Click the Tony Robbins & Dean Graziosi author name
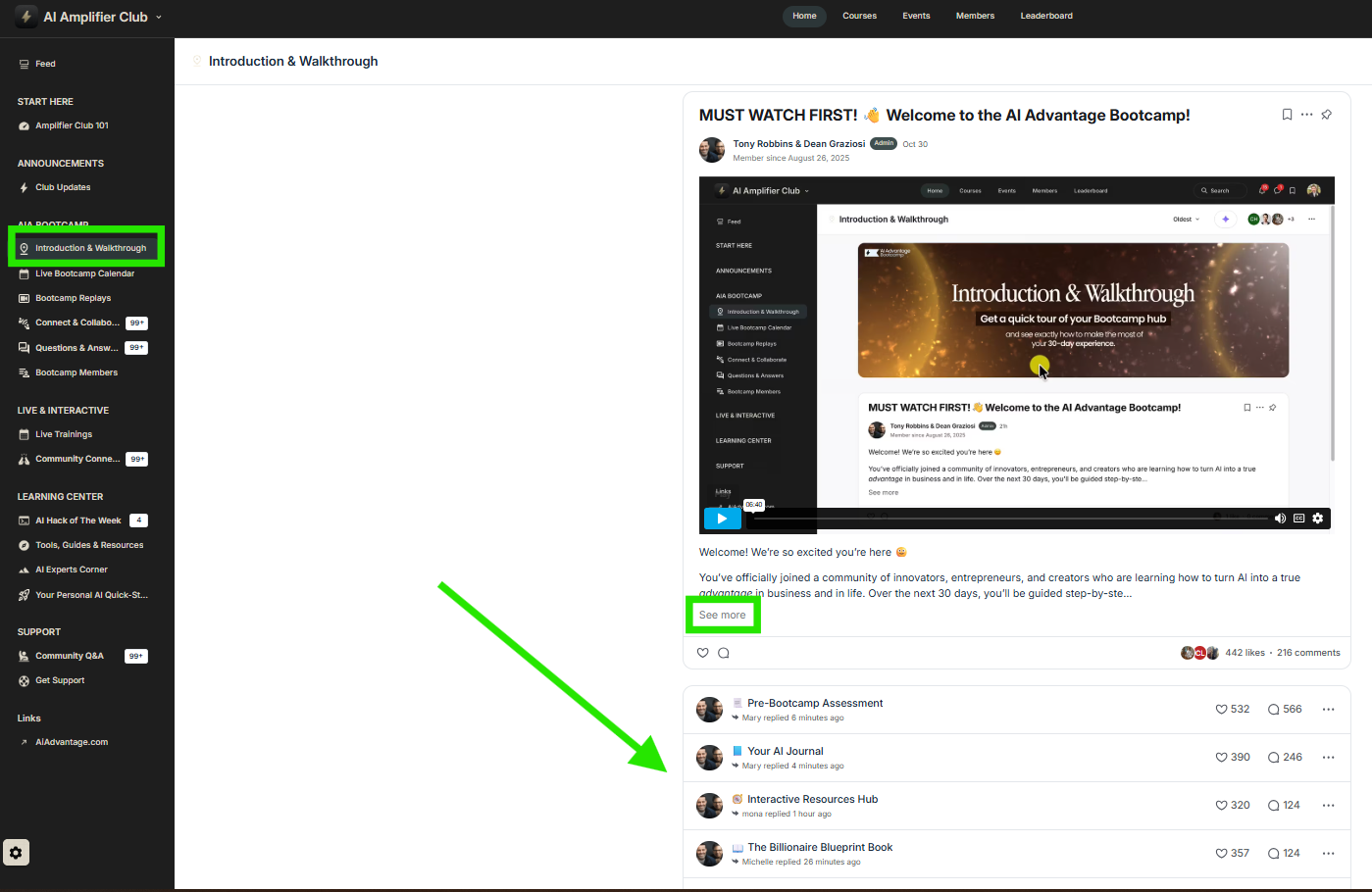Viewport: 1372px width, 892px height. point(798,144)
